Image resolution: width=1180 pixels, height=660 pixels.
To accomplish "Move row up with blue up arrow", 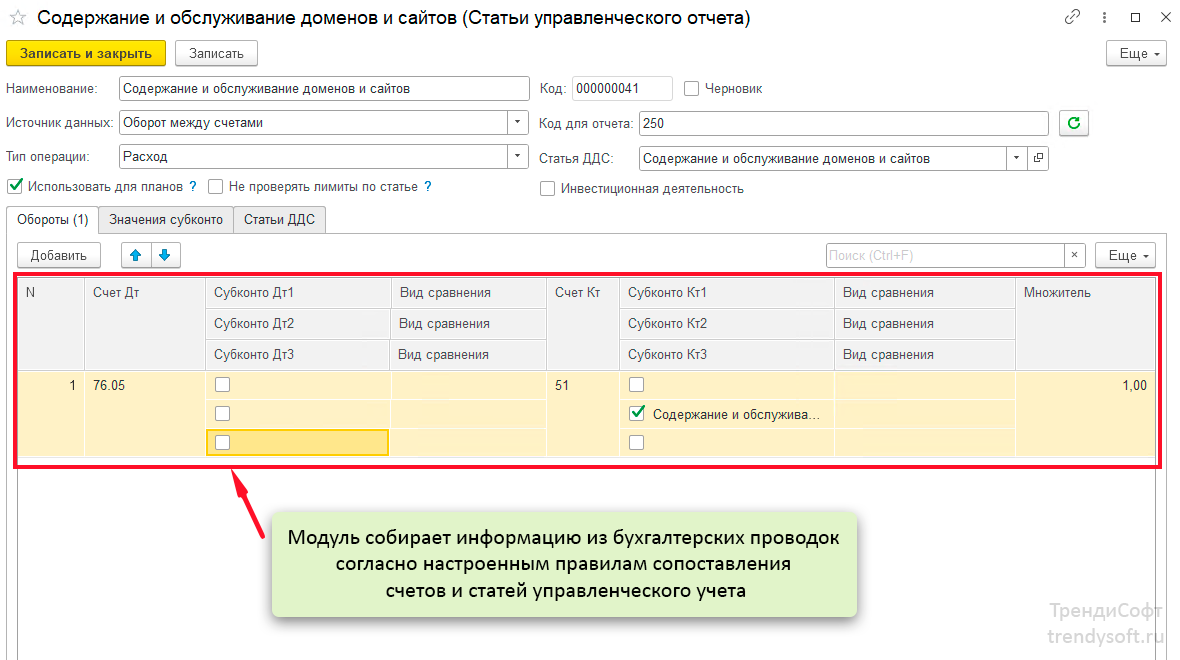I will [135, 255].
